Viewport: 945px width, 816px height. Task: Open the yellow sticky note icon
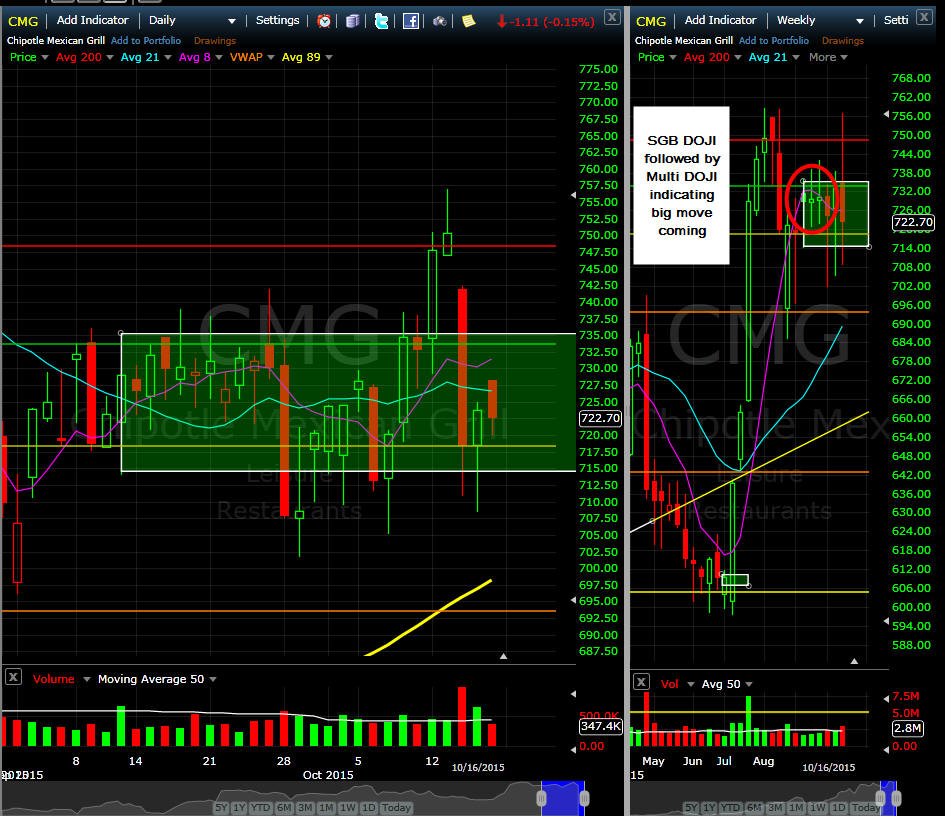click(468, 21)
